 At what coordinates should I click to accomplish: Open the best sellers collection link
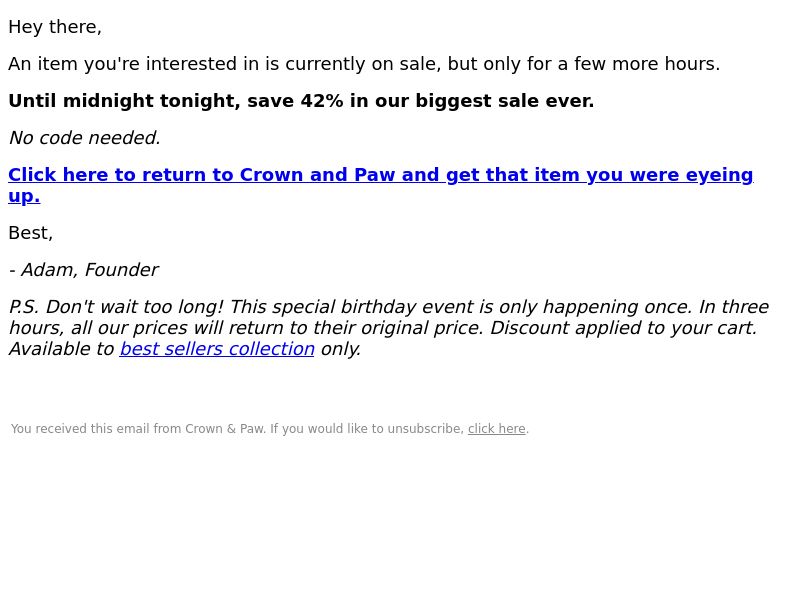tap(217, 349)
